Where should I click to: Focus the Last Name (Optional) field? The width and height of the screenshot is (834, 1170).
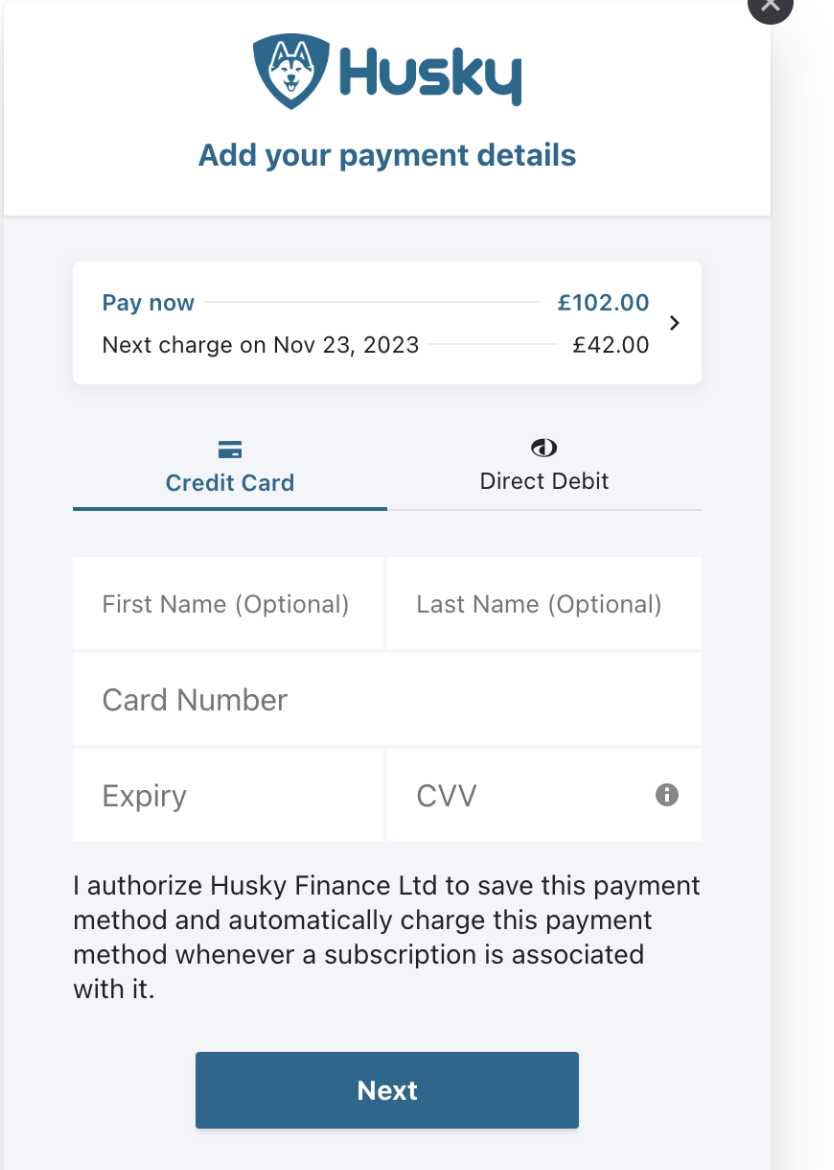coord(543,604)
